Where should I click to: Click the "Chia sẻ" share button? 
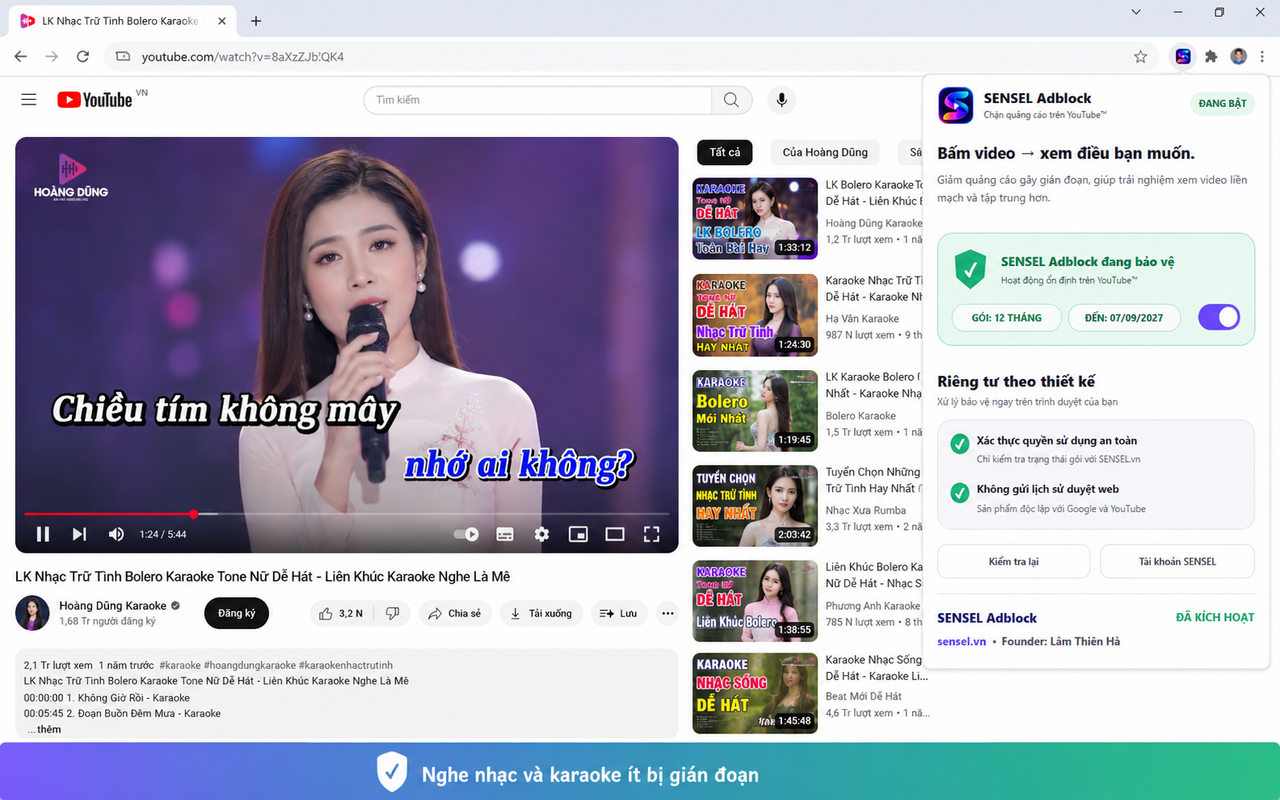click(455, 613)
